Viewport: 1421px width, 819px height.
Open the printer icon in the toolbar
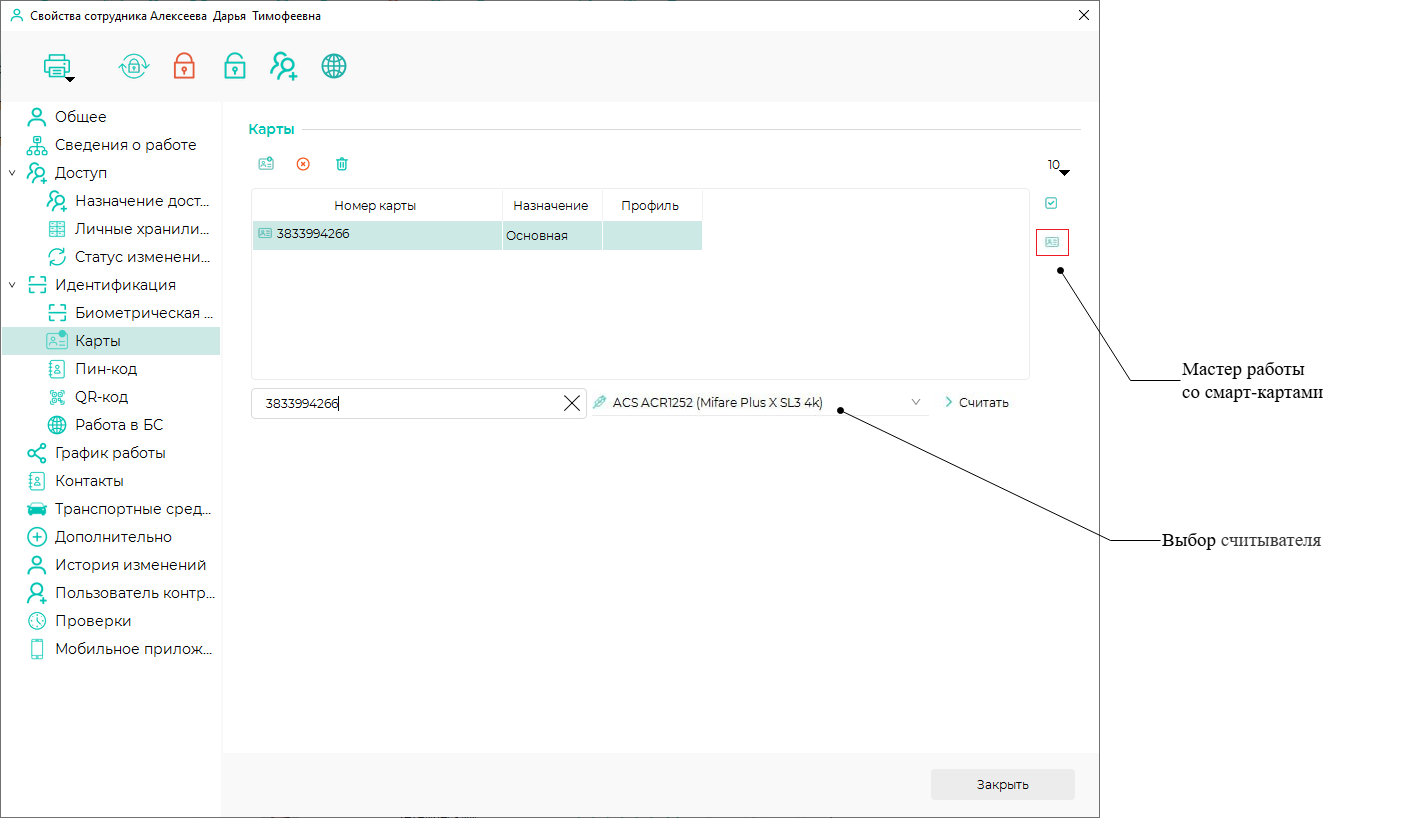pyautogui.click(x=58, y=67)
